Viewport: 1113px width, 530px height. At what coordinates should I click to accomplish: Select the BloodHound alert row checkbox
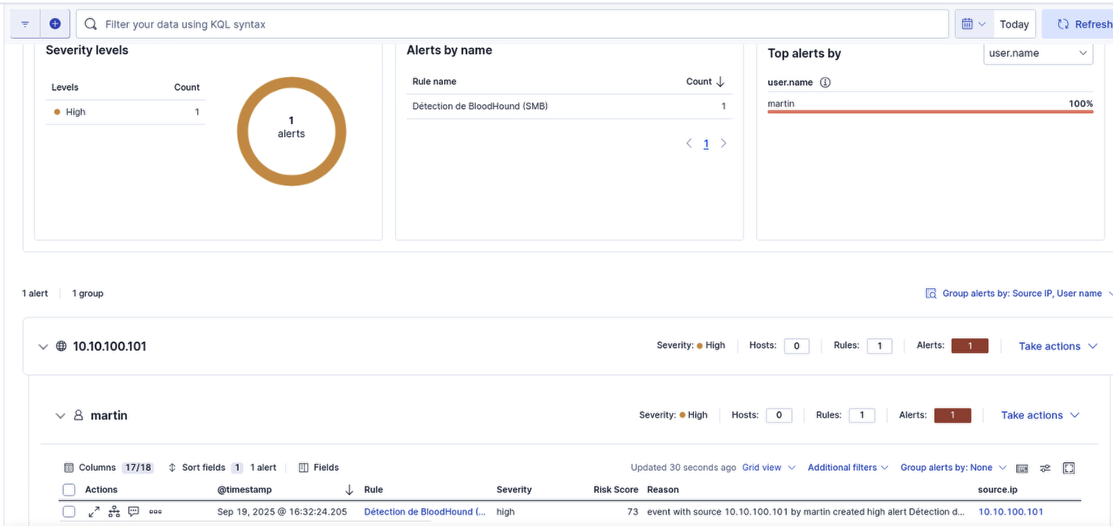coord(69,512)
